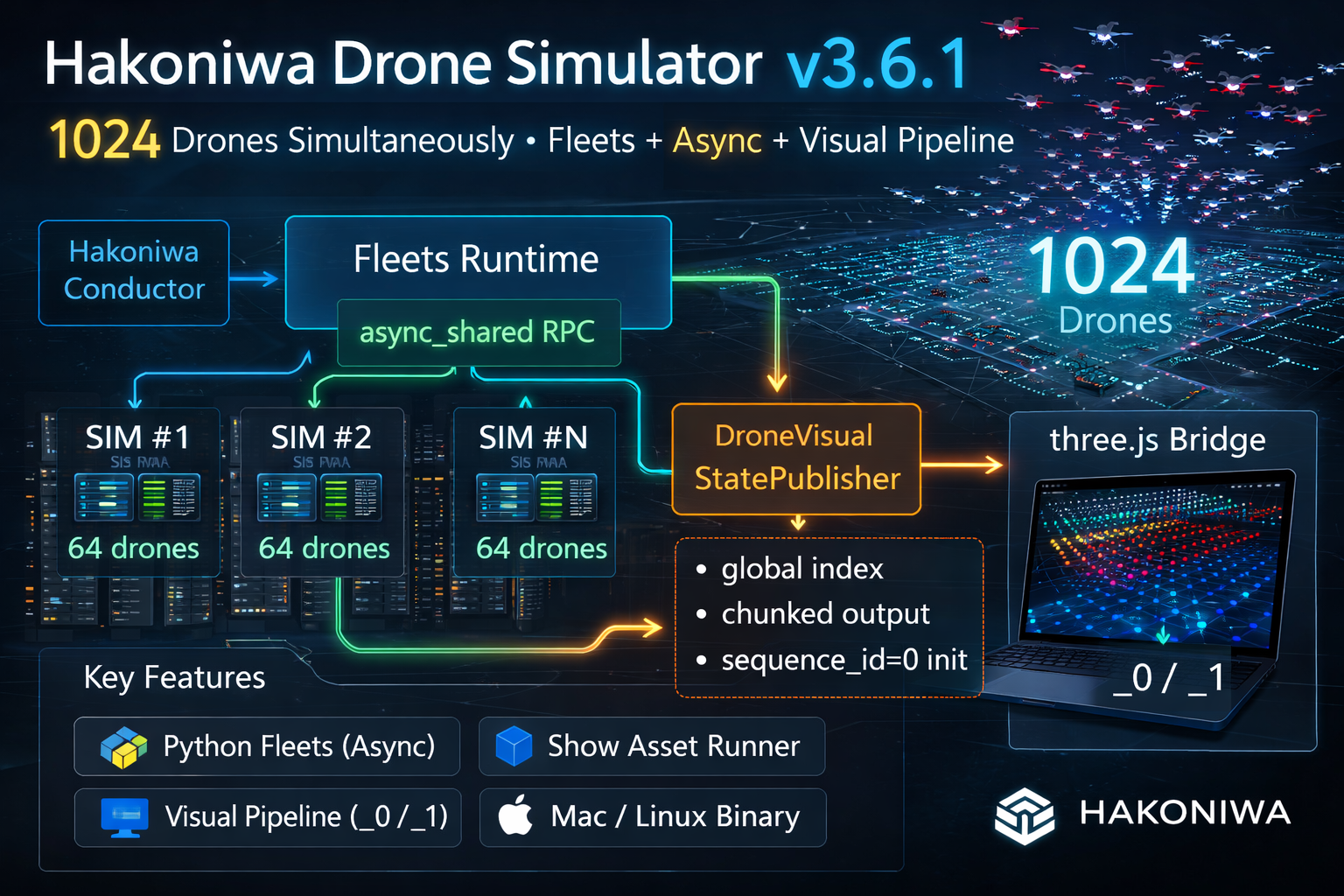Select the "global index" bullet item

coord(801,569)
